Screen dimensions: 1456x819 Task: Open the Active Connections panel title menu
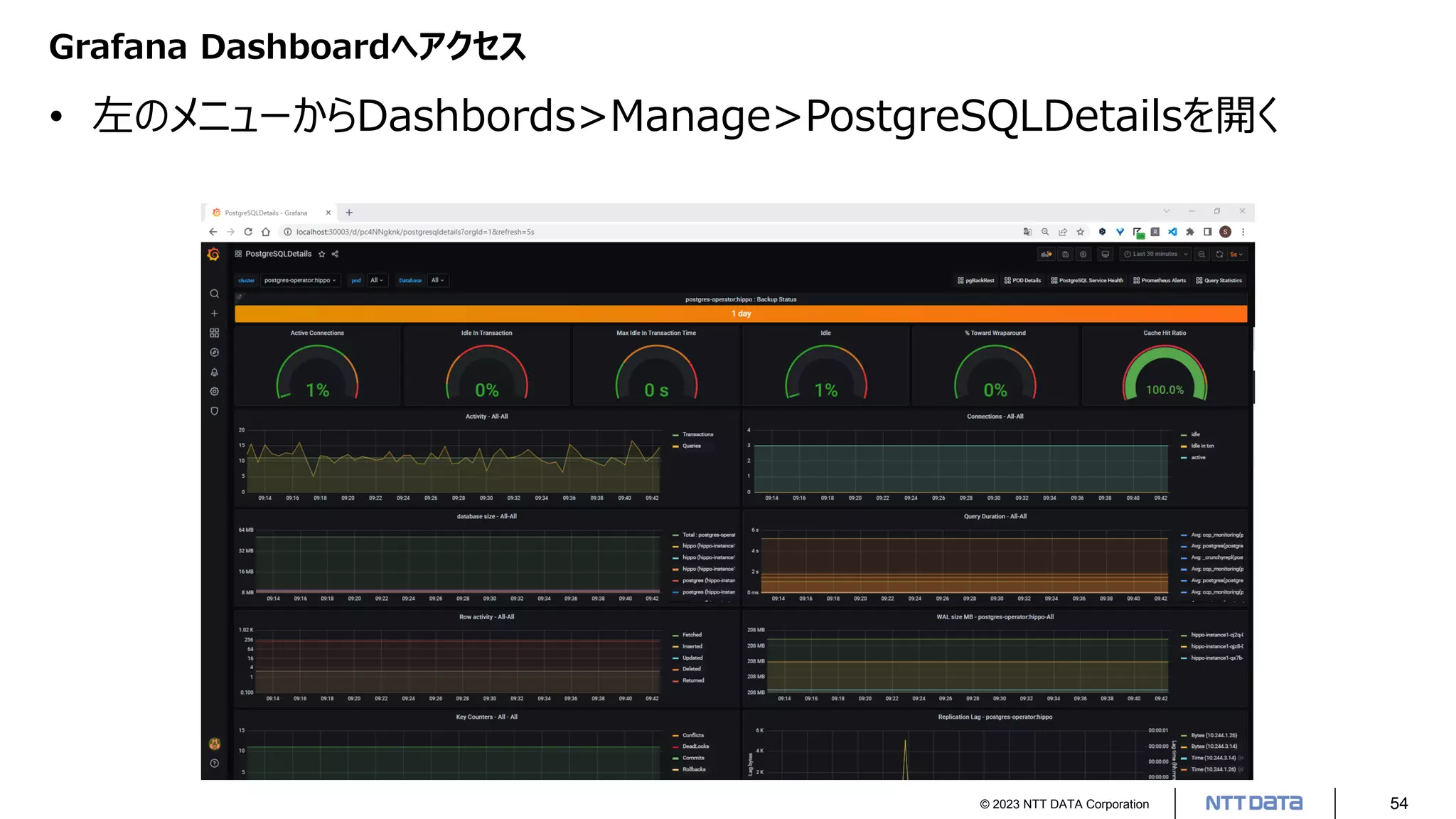(x=317, y=333)
